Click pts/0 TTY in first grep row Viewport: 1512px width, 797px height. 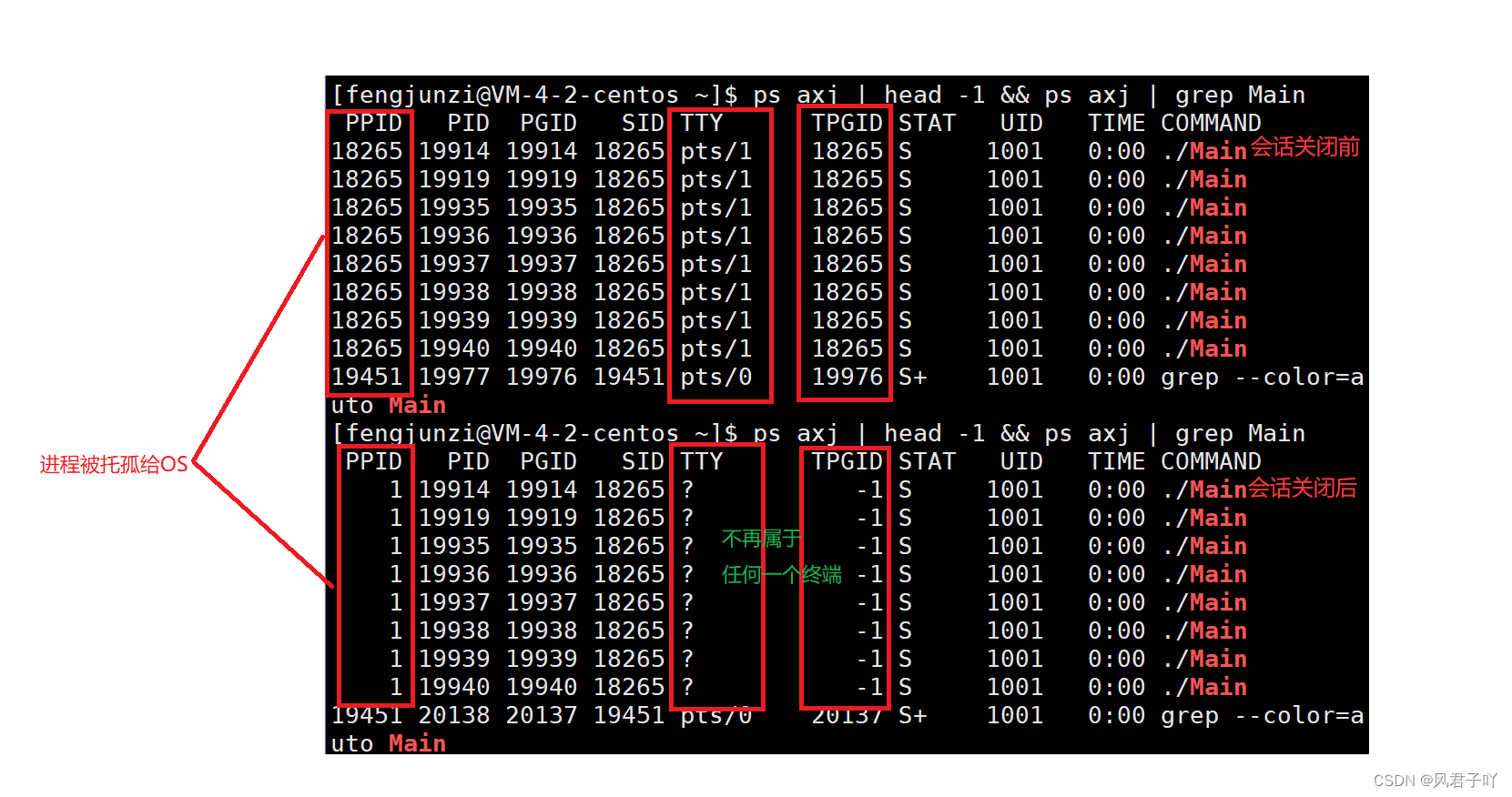[x=716, y=377]
